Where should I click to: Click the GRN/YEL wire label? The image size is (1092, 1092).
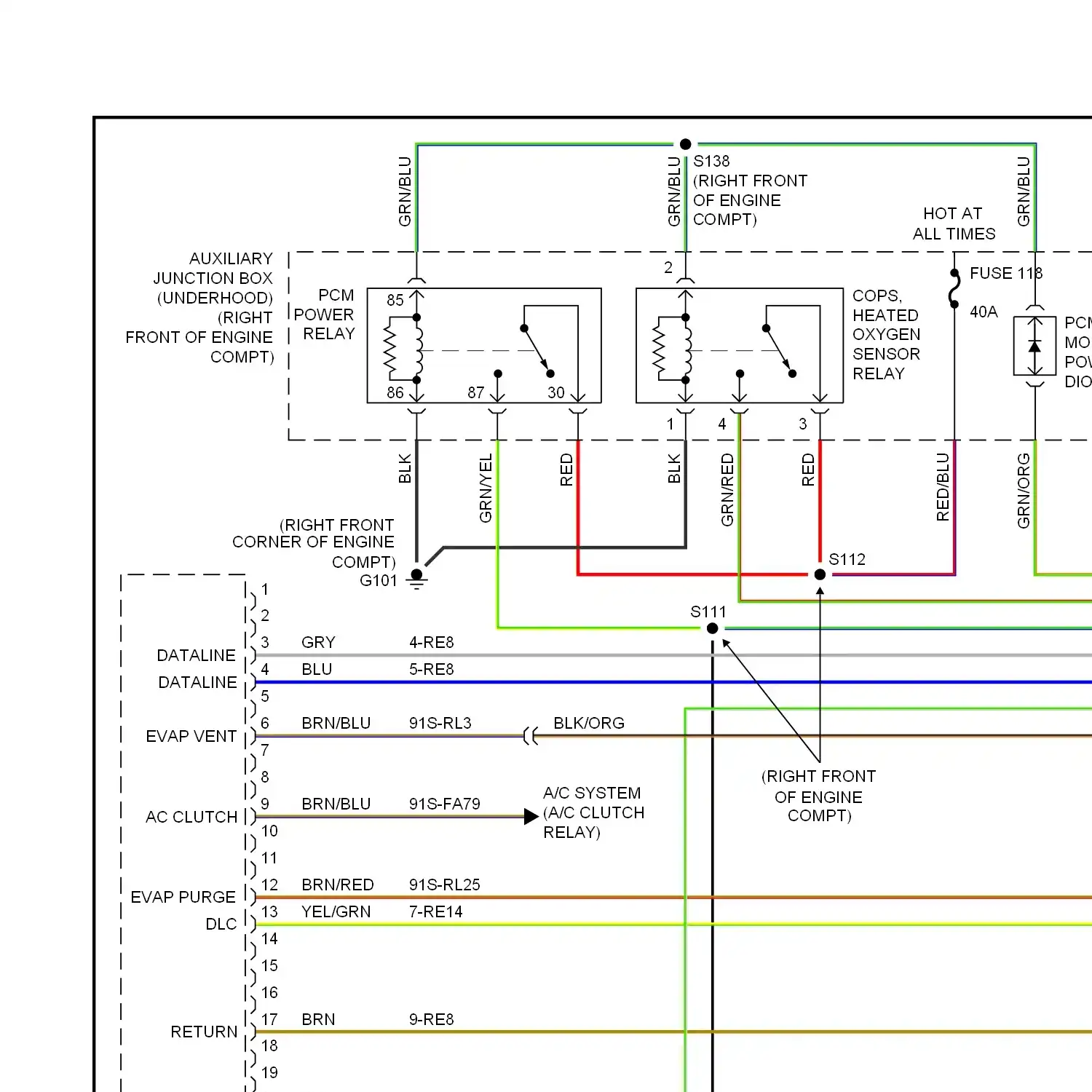486,488
